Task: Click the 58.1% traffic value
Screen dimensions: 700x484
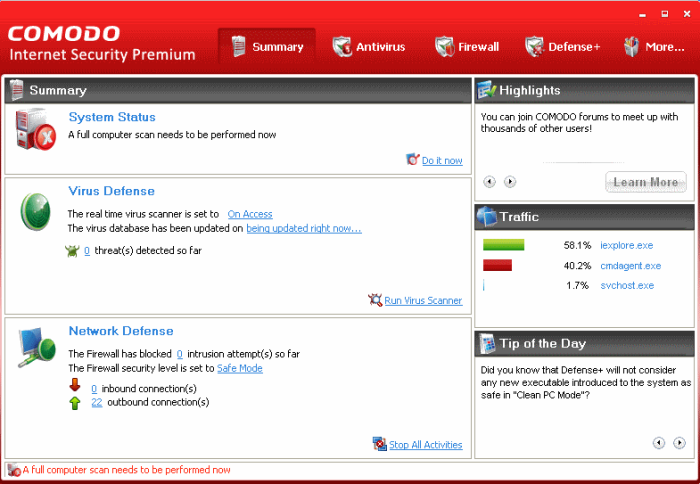Action: [577, 245]
